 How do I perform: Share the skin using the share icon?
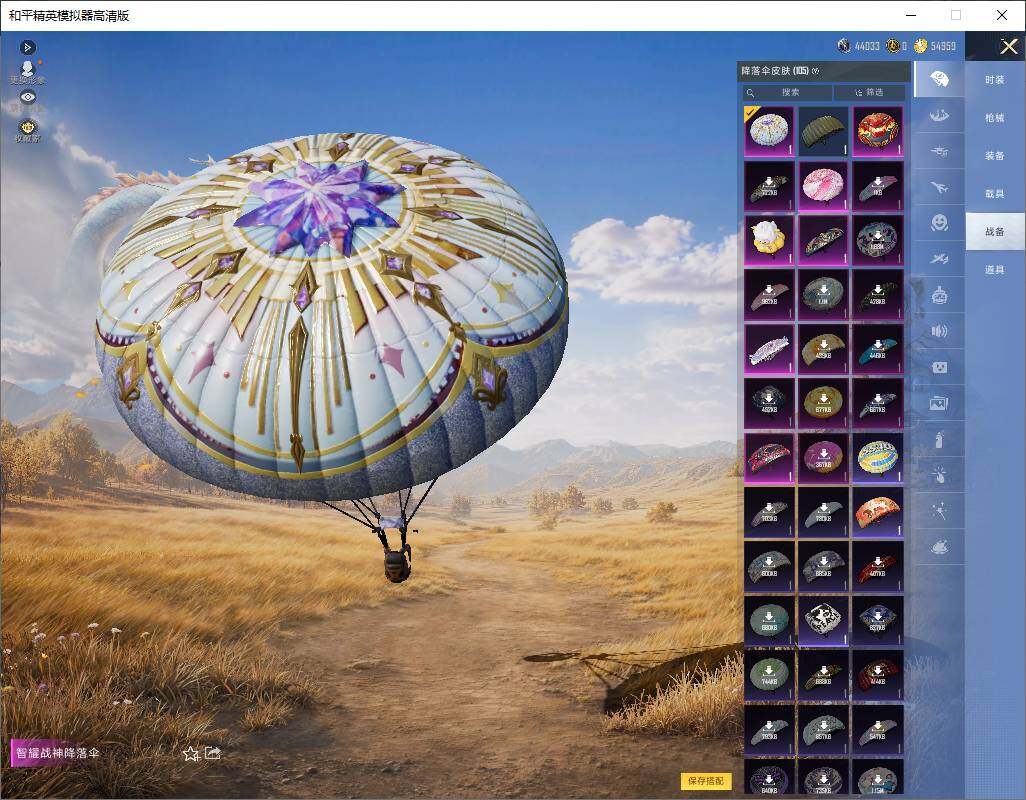(213, 753)
